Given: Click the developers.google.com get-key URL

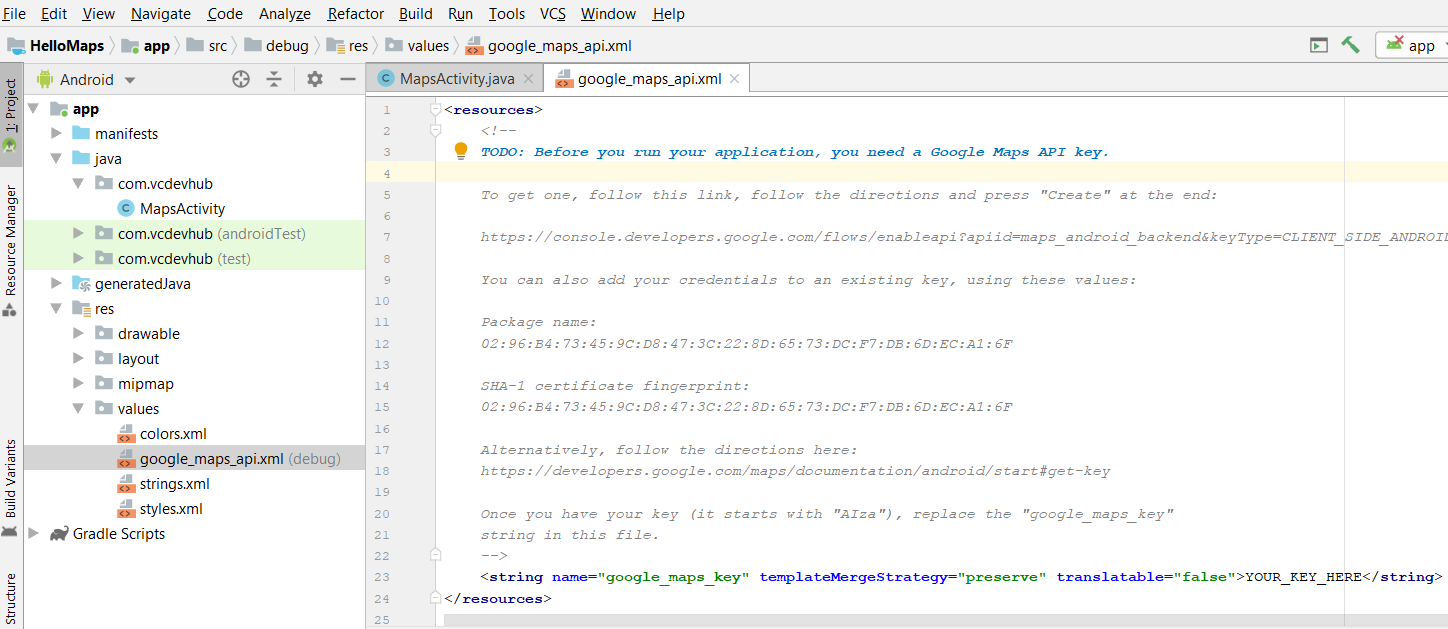Looking at the screenshot, I should point(795,471).
